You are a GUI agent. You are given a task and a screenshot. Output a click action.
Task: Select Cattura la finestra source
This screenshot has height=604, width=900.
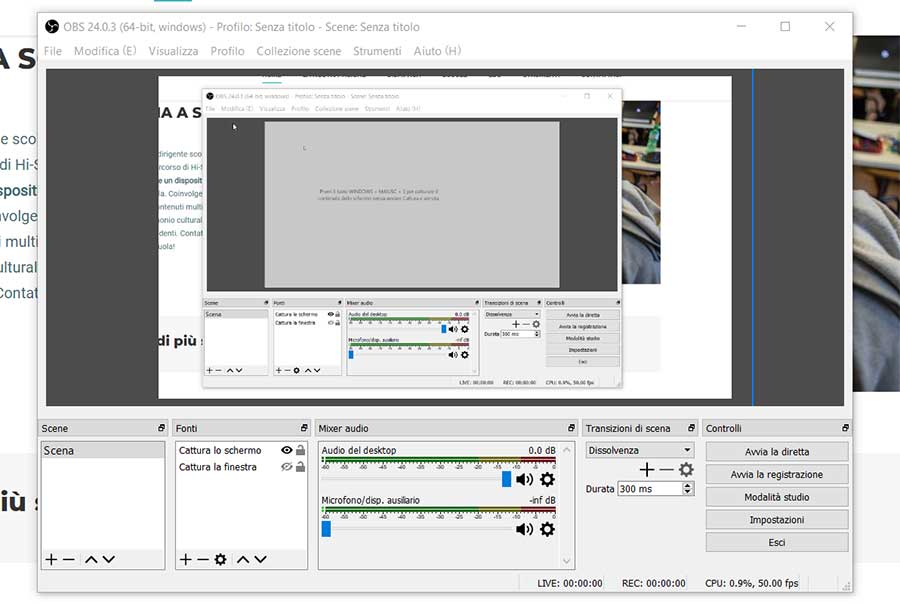pos(218,467)
